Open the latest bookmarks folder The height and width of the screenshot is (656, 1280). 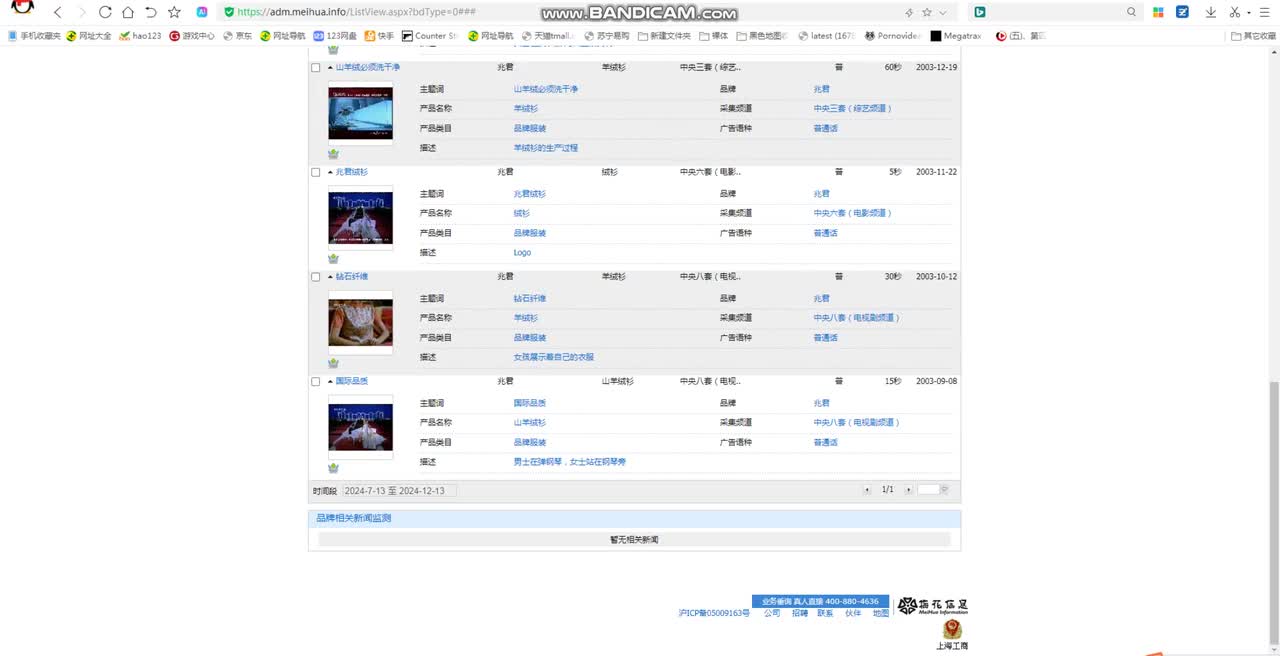pyautogui.click(x=827, y=36)
